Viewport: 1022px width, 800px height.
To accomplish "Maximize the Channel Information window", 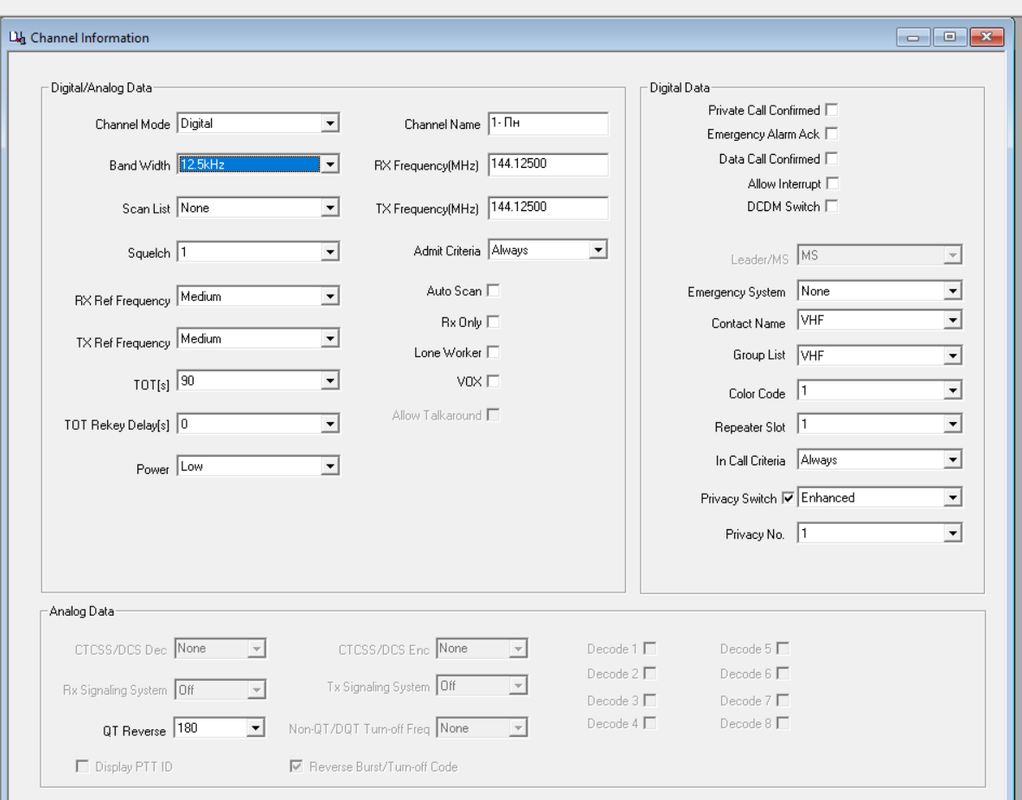I will [950, 37].
